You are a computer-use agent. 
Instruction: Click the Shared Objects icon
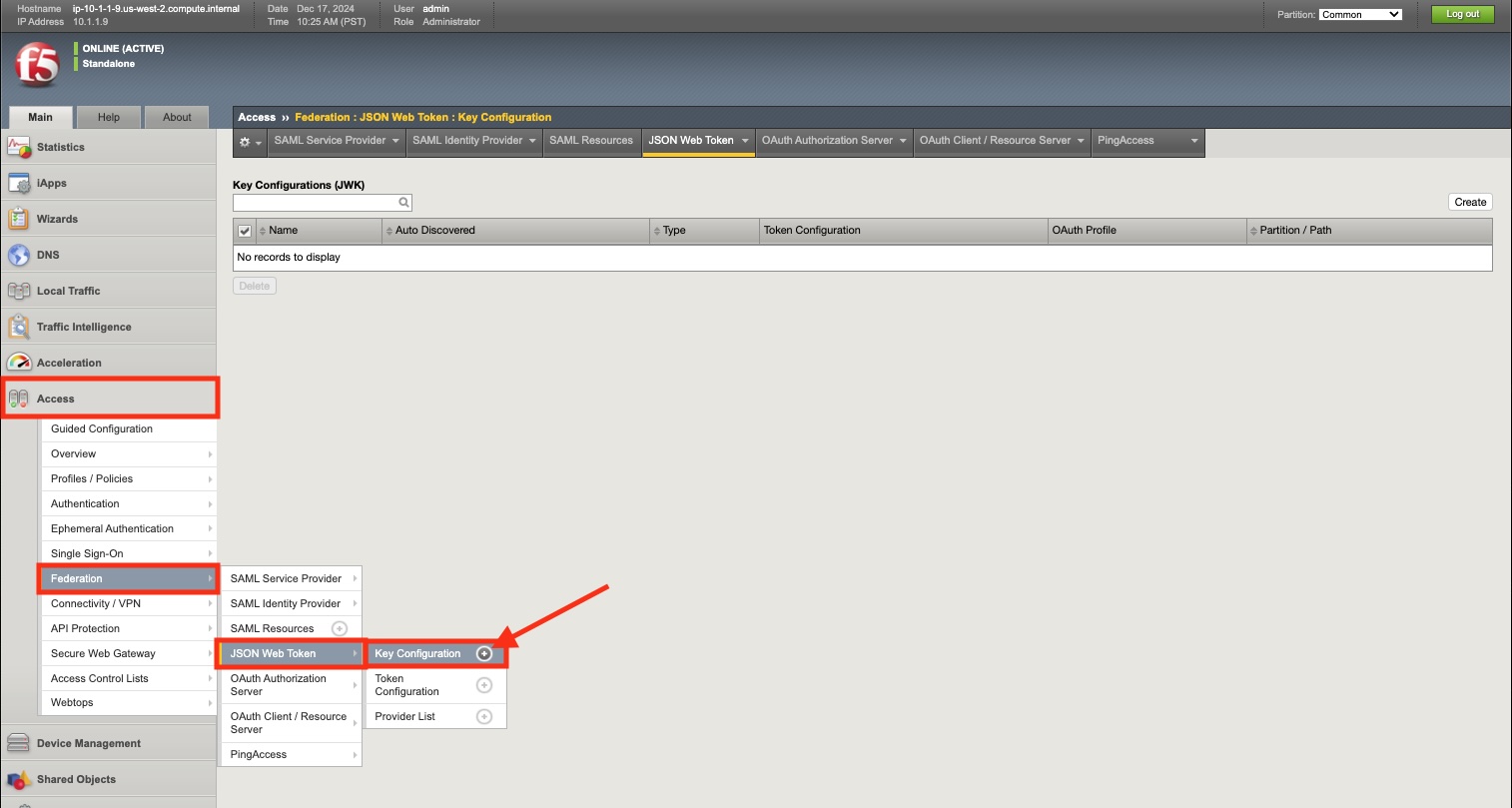click(x=19, y=779)
